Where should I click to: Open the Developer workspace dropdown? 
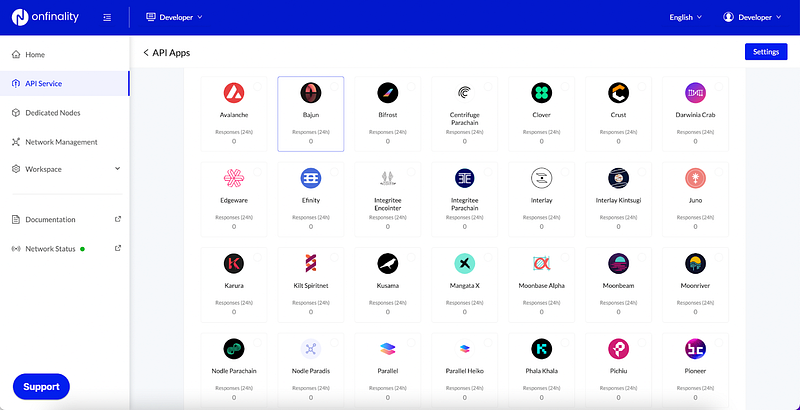coord(174,17)
